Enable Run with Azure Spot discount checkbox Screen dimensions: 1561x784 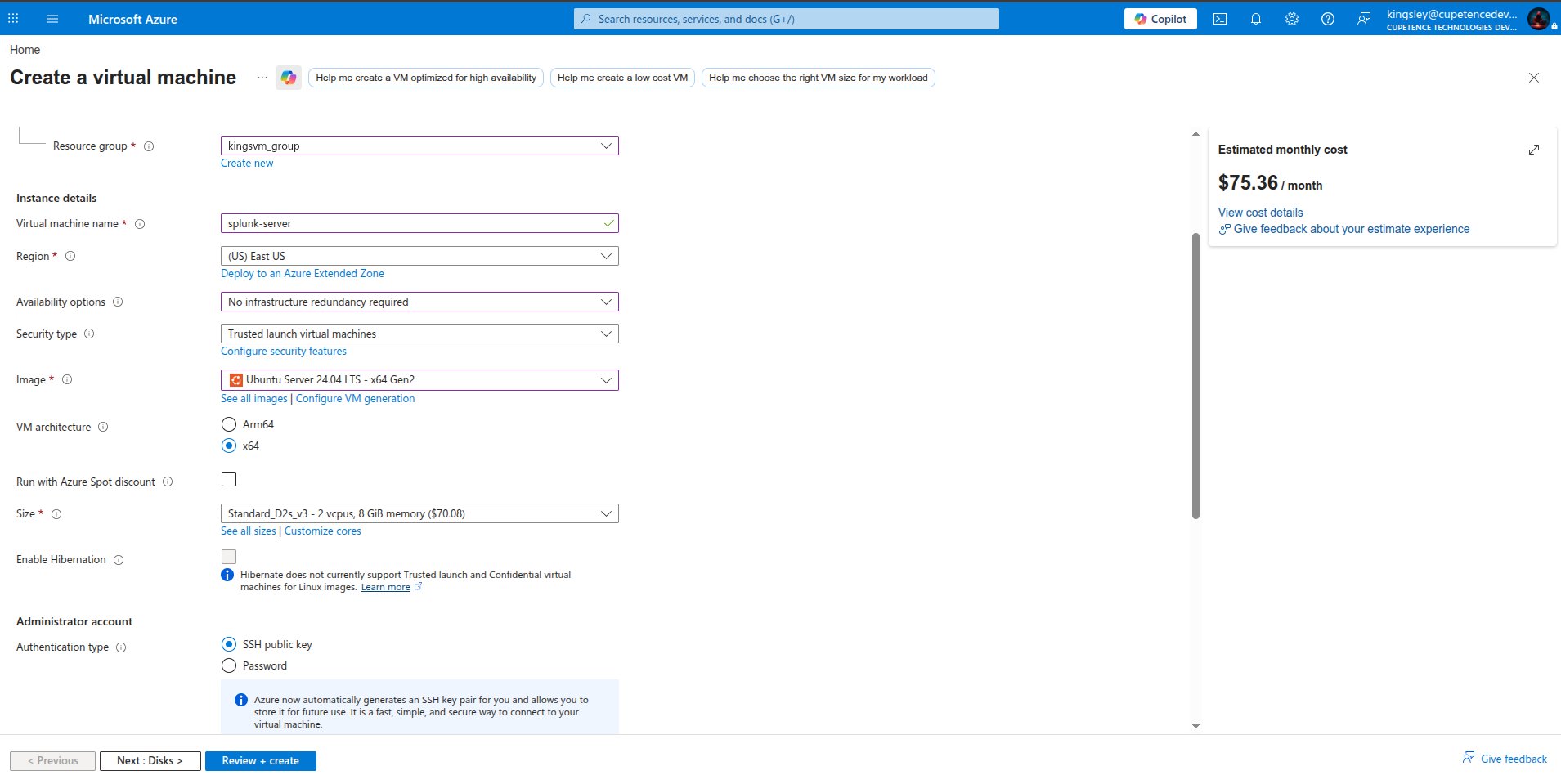(229, 479)
